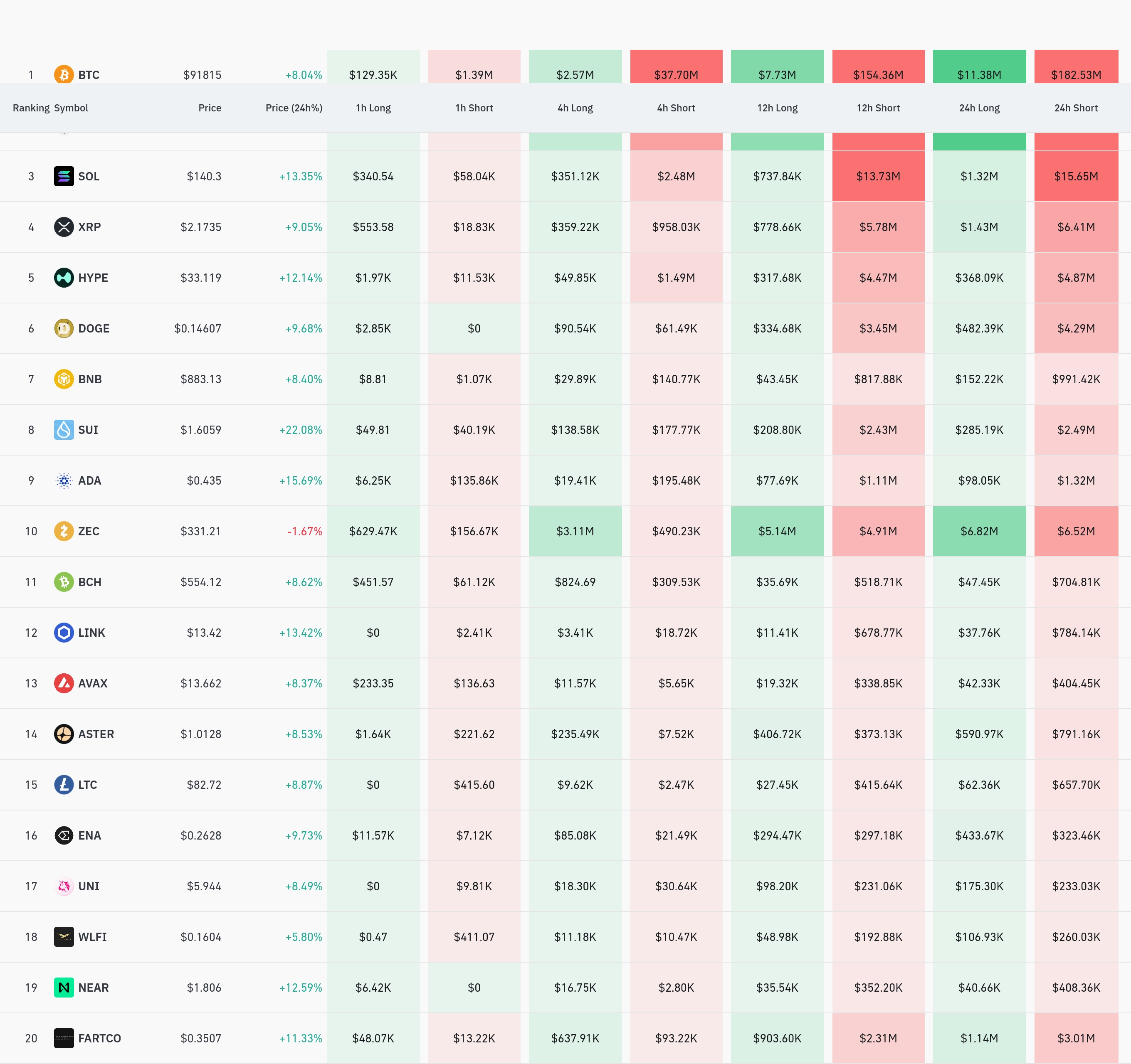This screenshot has width=1131, height=1064.
Task: Click the HYPE token icon
Action: coord(64,278)
